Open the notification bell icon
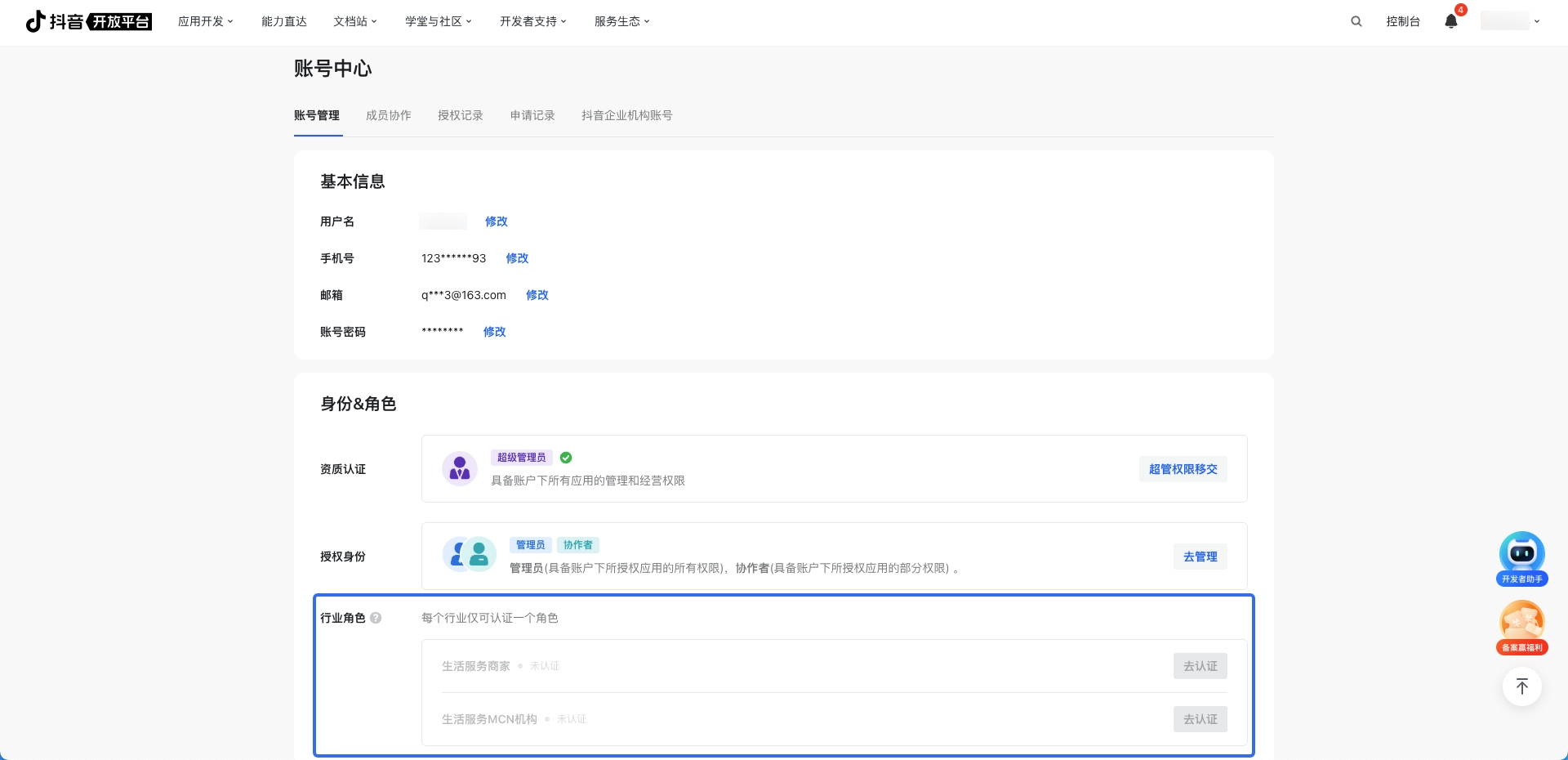This screenshot has width=1568, height=760. [x=1451, y=21]
